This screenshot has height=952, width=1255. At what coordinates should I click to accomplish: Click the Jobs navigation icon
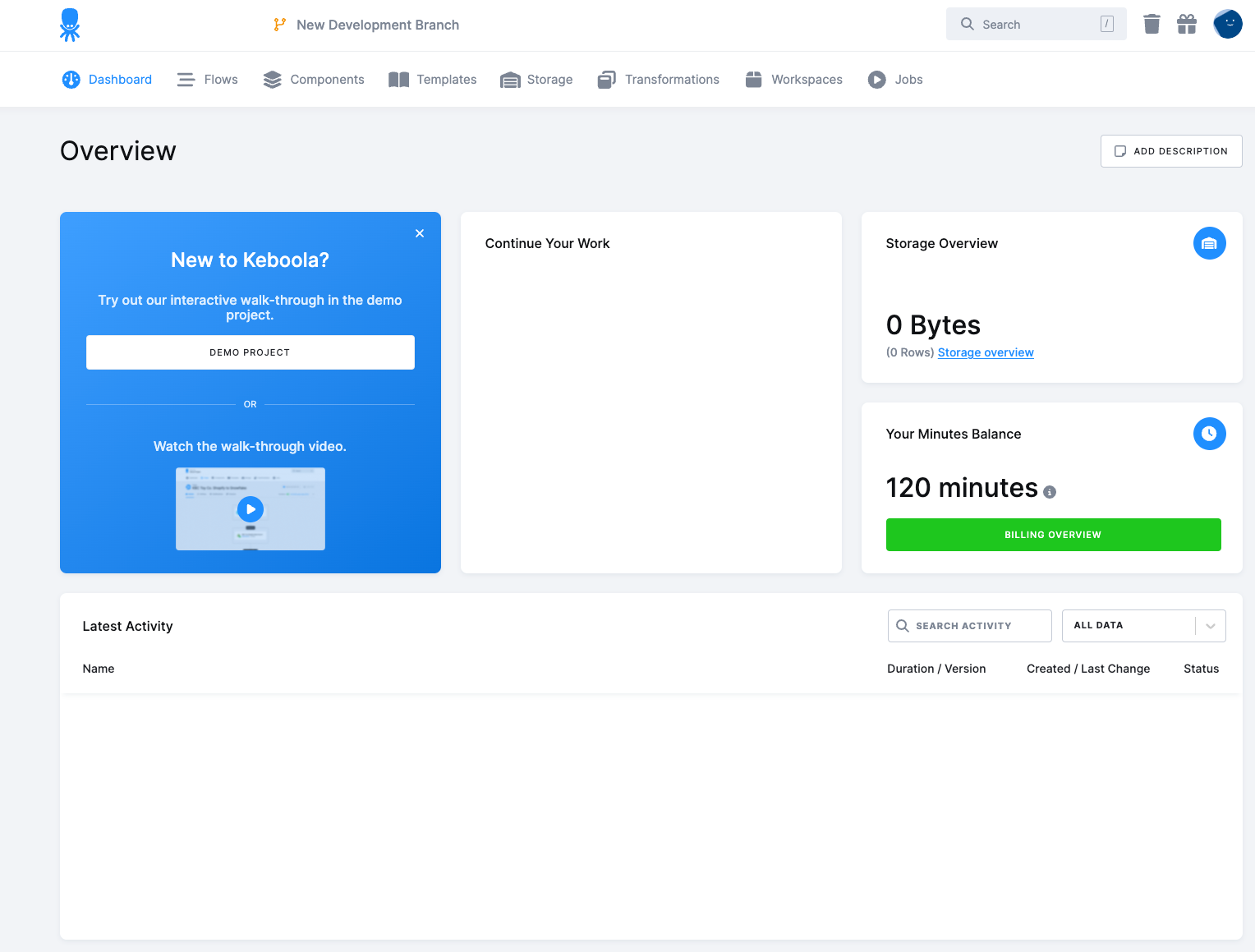877,79
